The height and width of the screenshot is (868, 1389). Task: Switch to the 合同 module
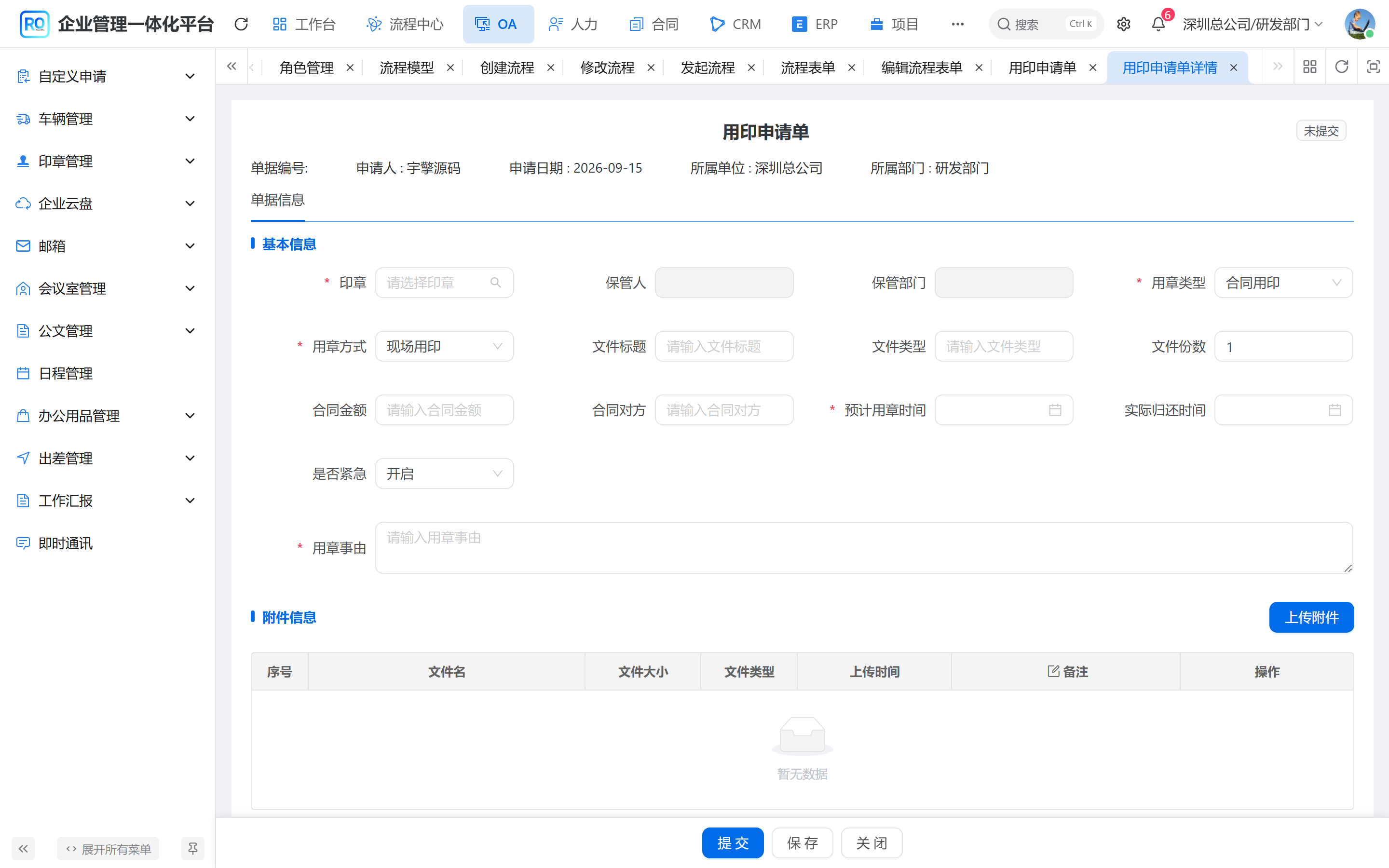(x=654, y=24)
